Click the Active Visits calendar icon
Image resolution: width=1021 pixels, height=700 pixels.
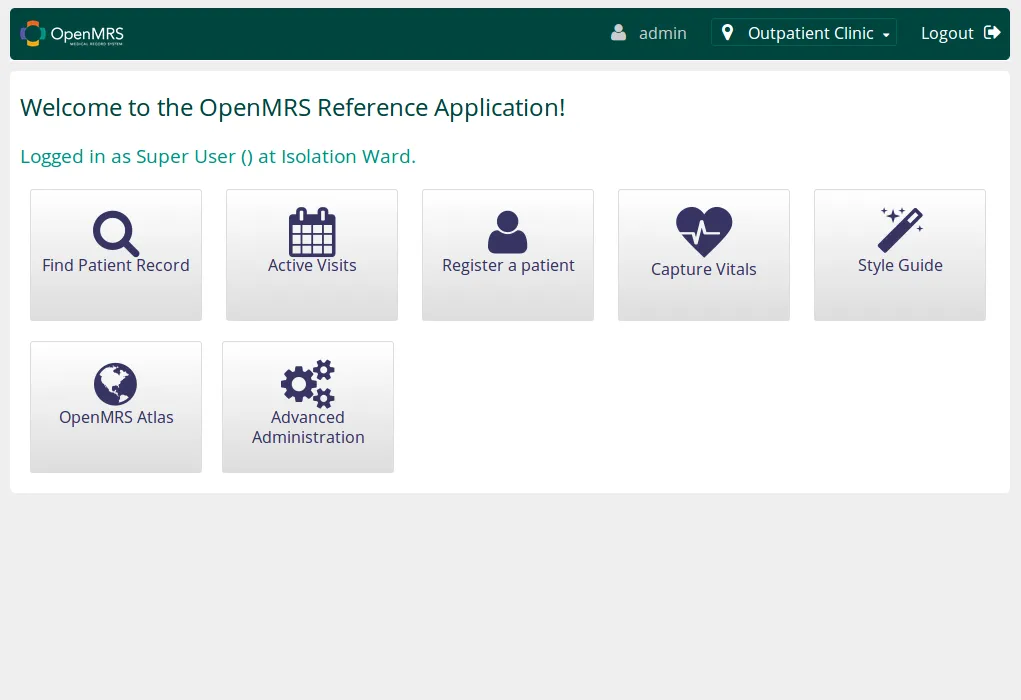312,232
